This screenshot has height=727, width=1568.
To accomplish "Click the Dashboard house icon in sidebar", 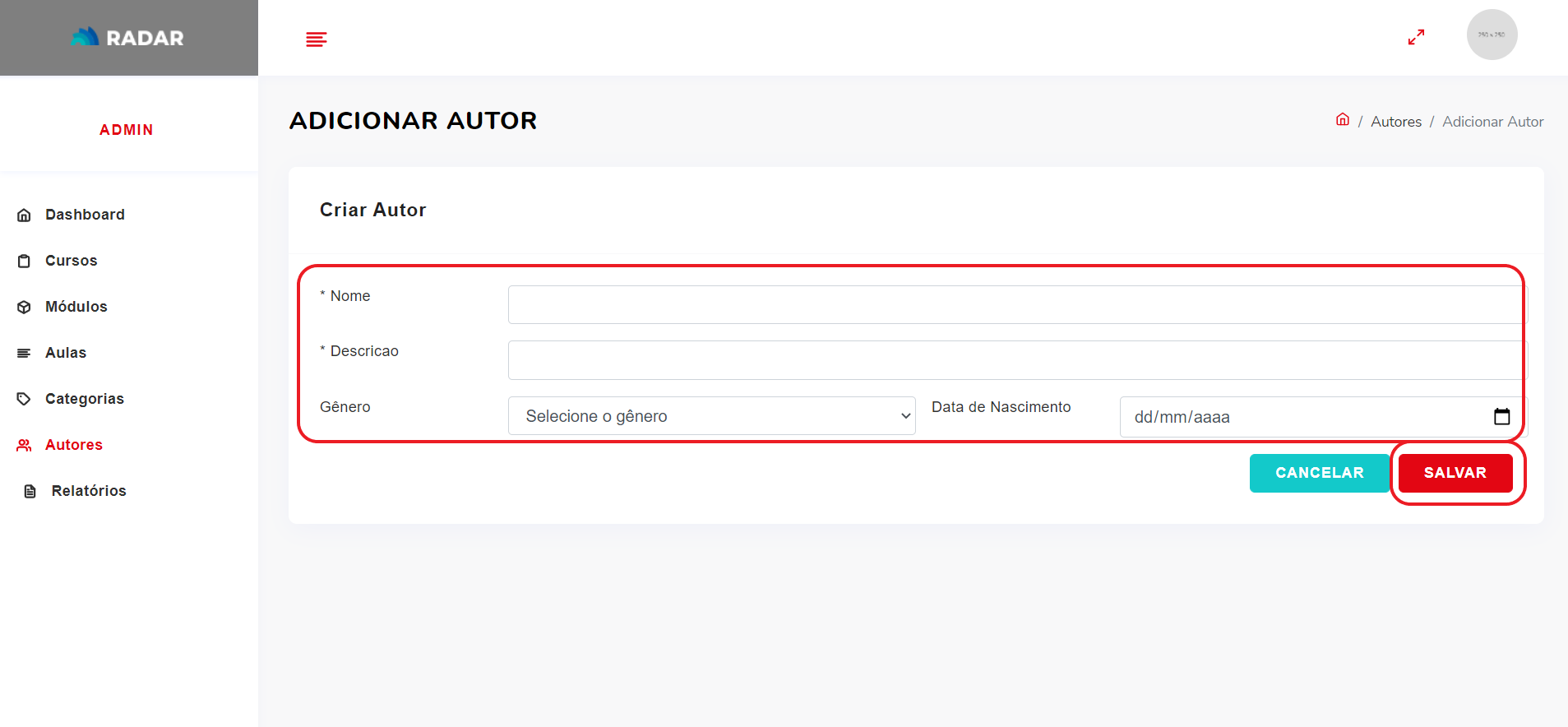I will 24,215.
